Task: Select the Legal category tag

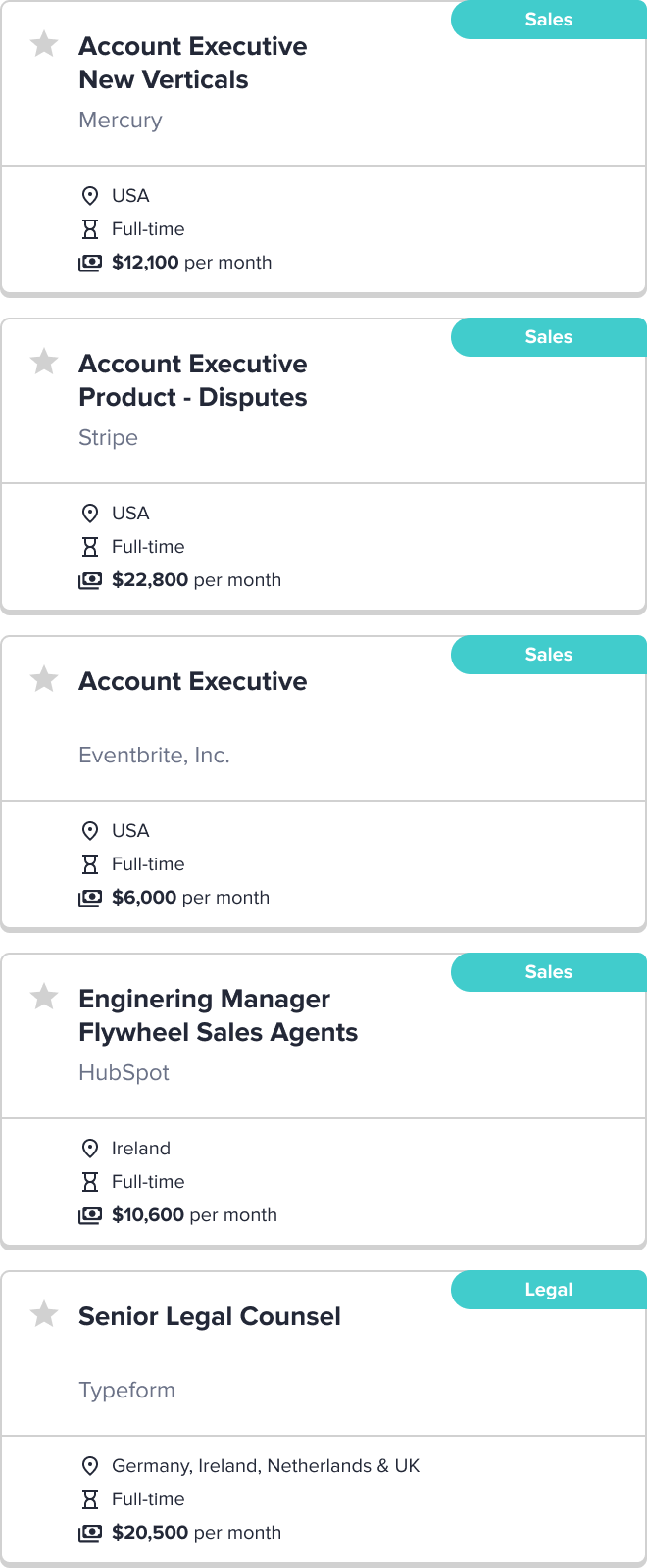Action: (x=548, y=1290)
